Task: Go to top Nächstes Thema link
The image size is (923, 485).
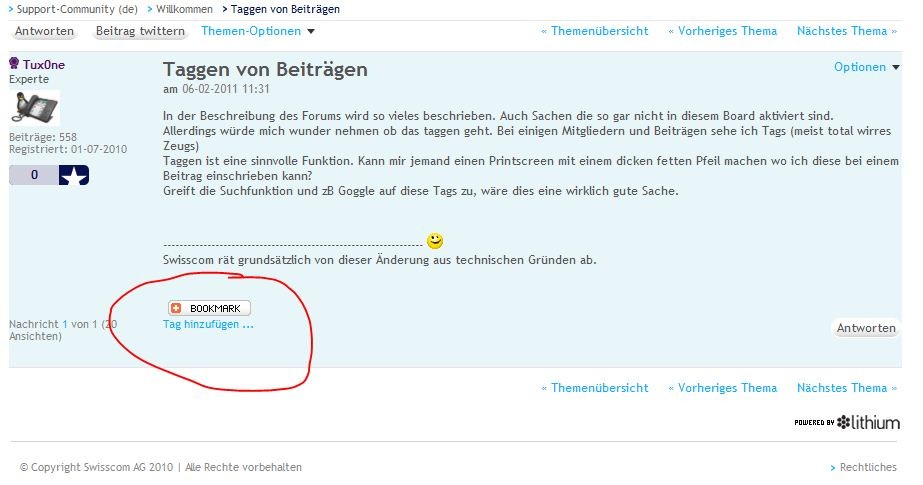Action: (x=842, y=31)
